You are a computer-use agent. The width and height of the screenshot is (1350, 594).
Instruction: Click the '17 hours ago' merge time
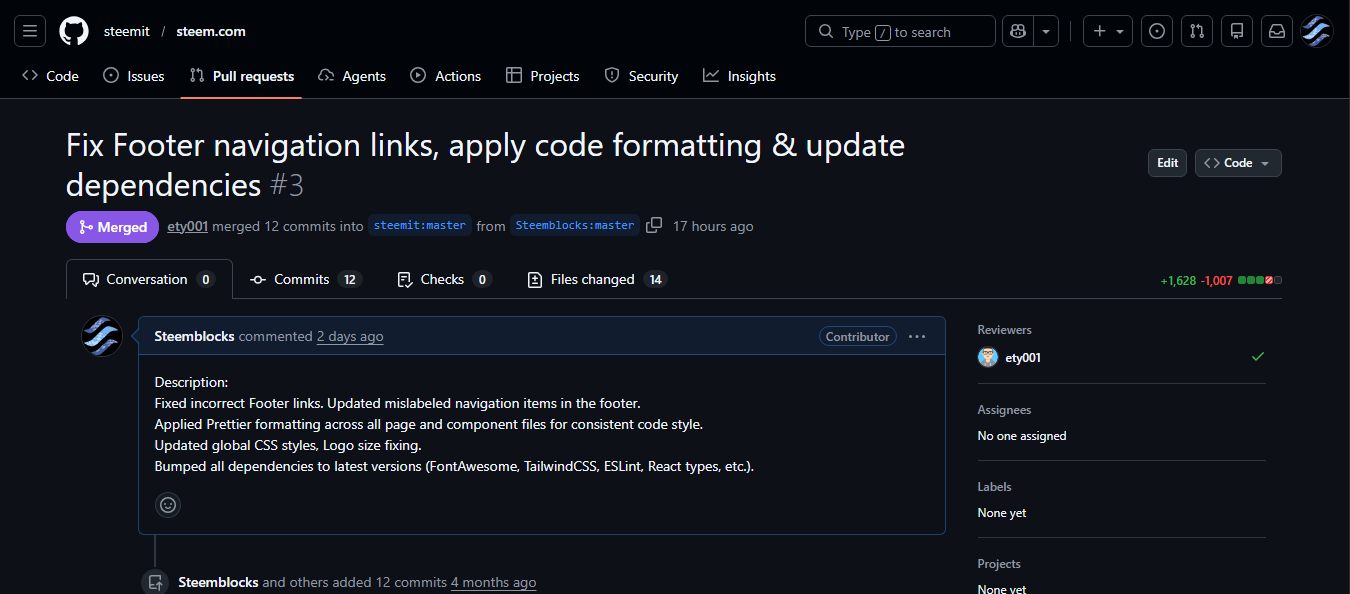coord(713,226)
